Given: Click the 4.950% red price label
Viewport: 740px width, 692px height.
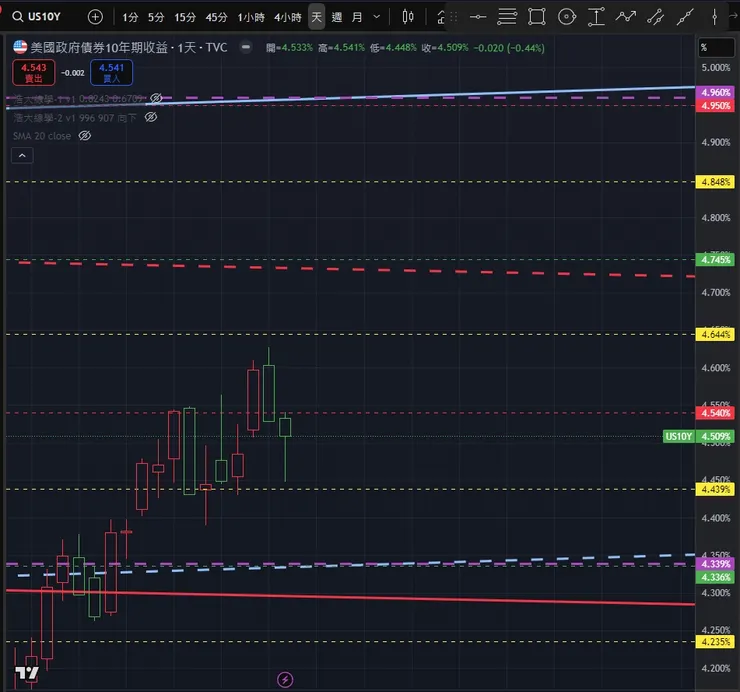Looking at the screenshot, I should [715, 105].
